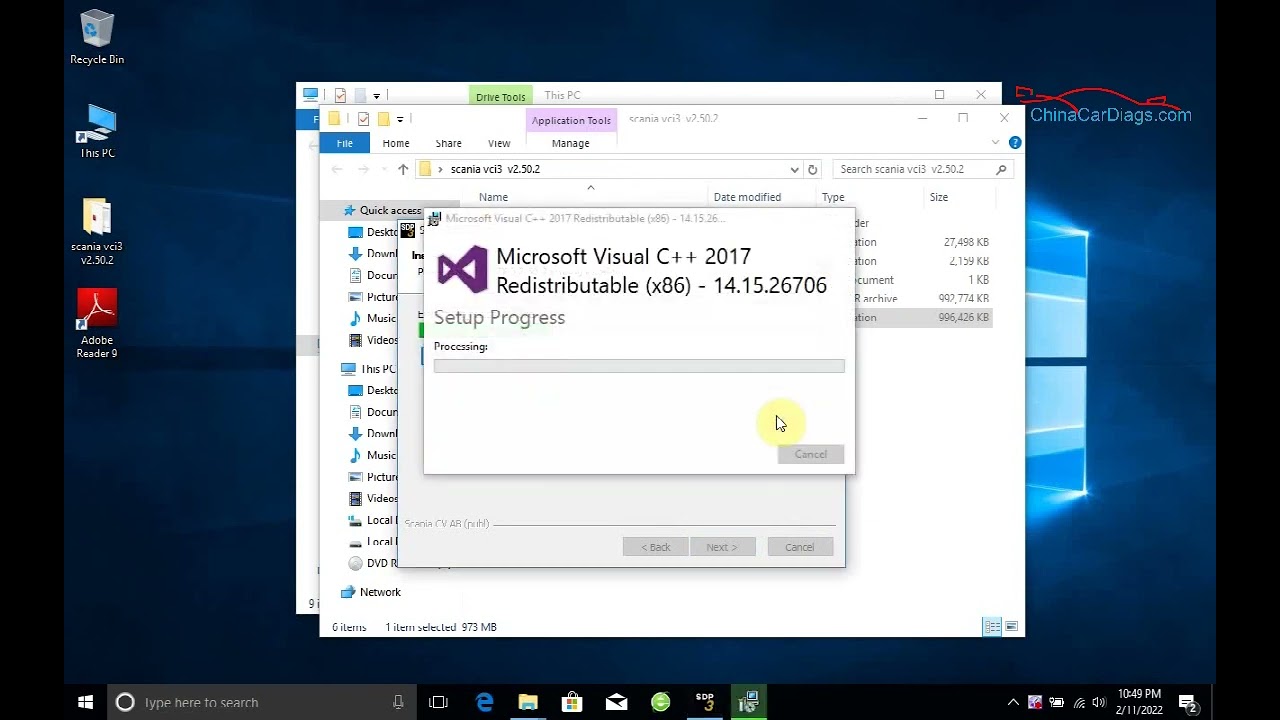Switch to large icons view layout button
The height and width of the screenshot is (720, 1280).
1012,627
